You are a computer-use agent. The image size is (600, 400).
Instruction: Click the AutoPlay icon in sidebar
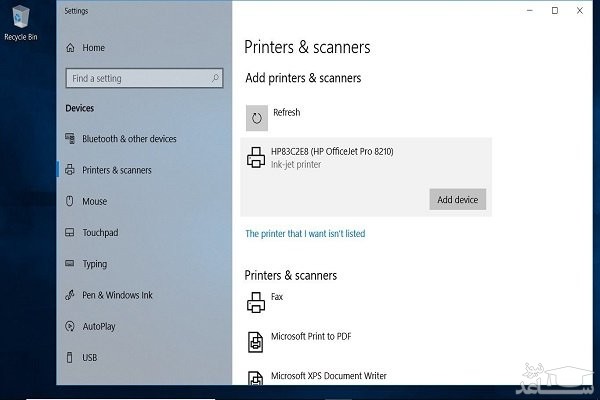coord(70,326)
